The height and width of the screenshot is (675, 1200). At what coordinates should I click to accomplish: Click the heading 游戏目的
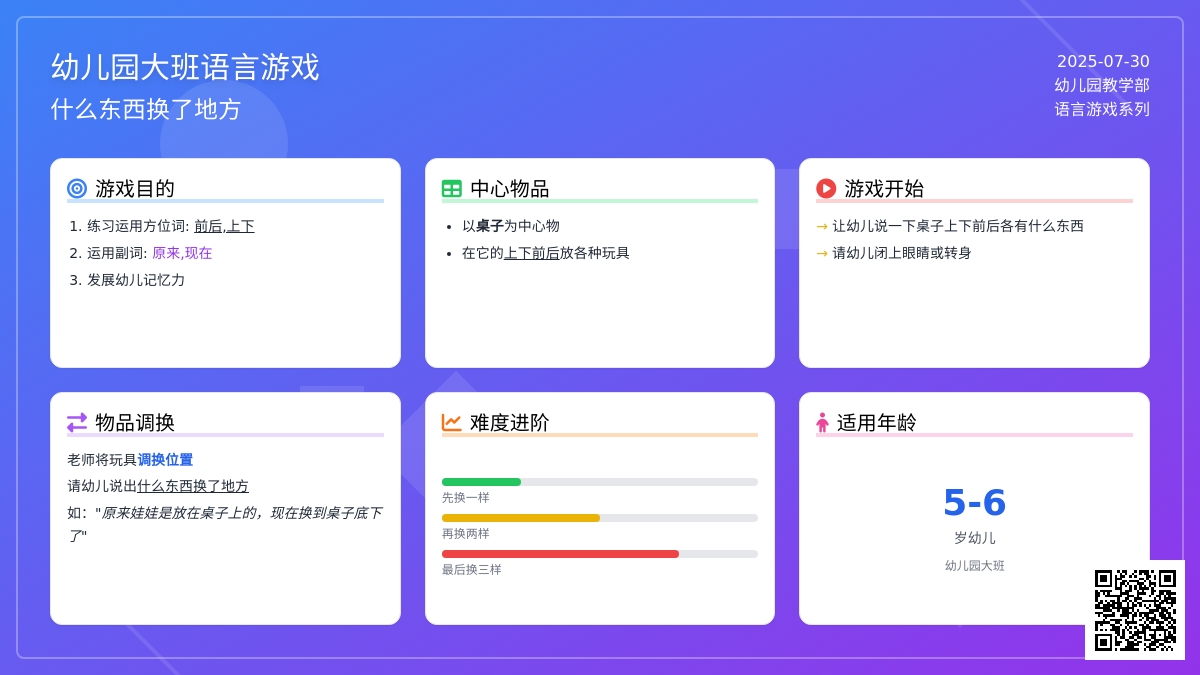coord(135,188)
